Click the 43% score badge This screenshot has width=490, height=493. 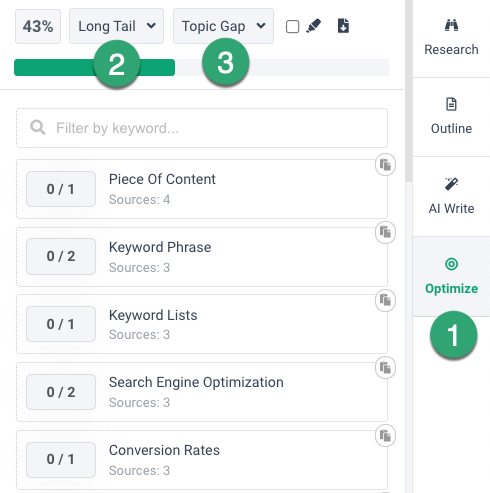coord(38,26)
